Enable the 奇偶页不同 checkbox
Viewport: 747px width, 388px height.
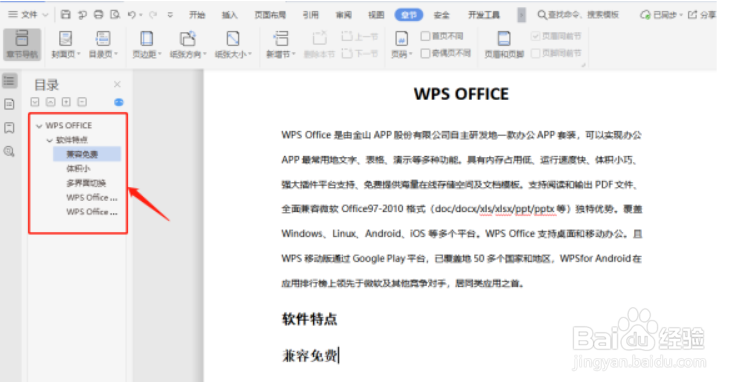click(x=425, y=53)
